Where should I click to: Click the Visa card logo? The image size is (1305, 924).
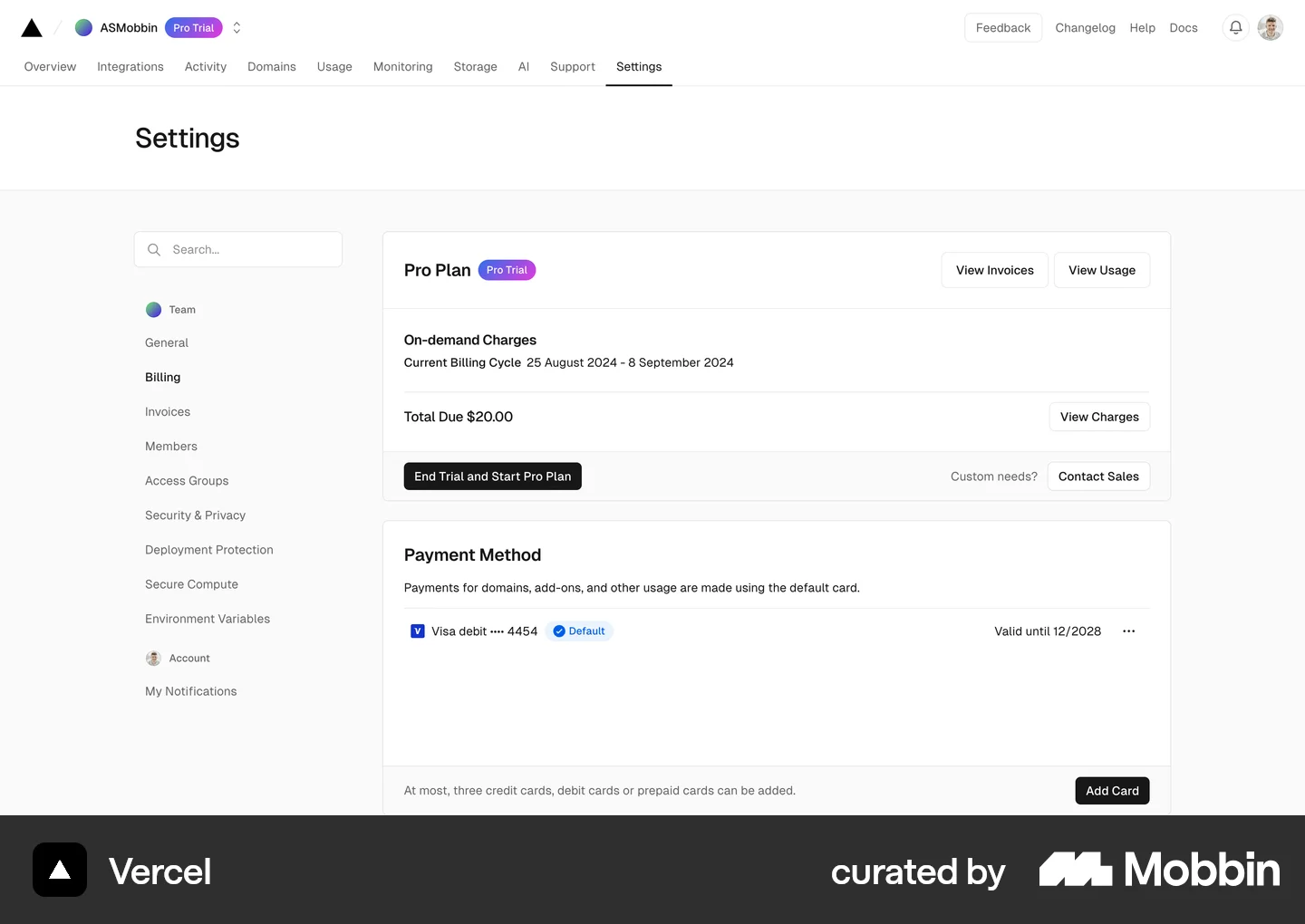click(418, 631)
